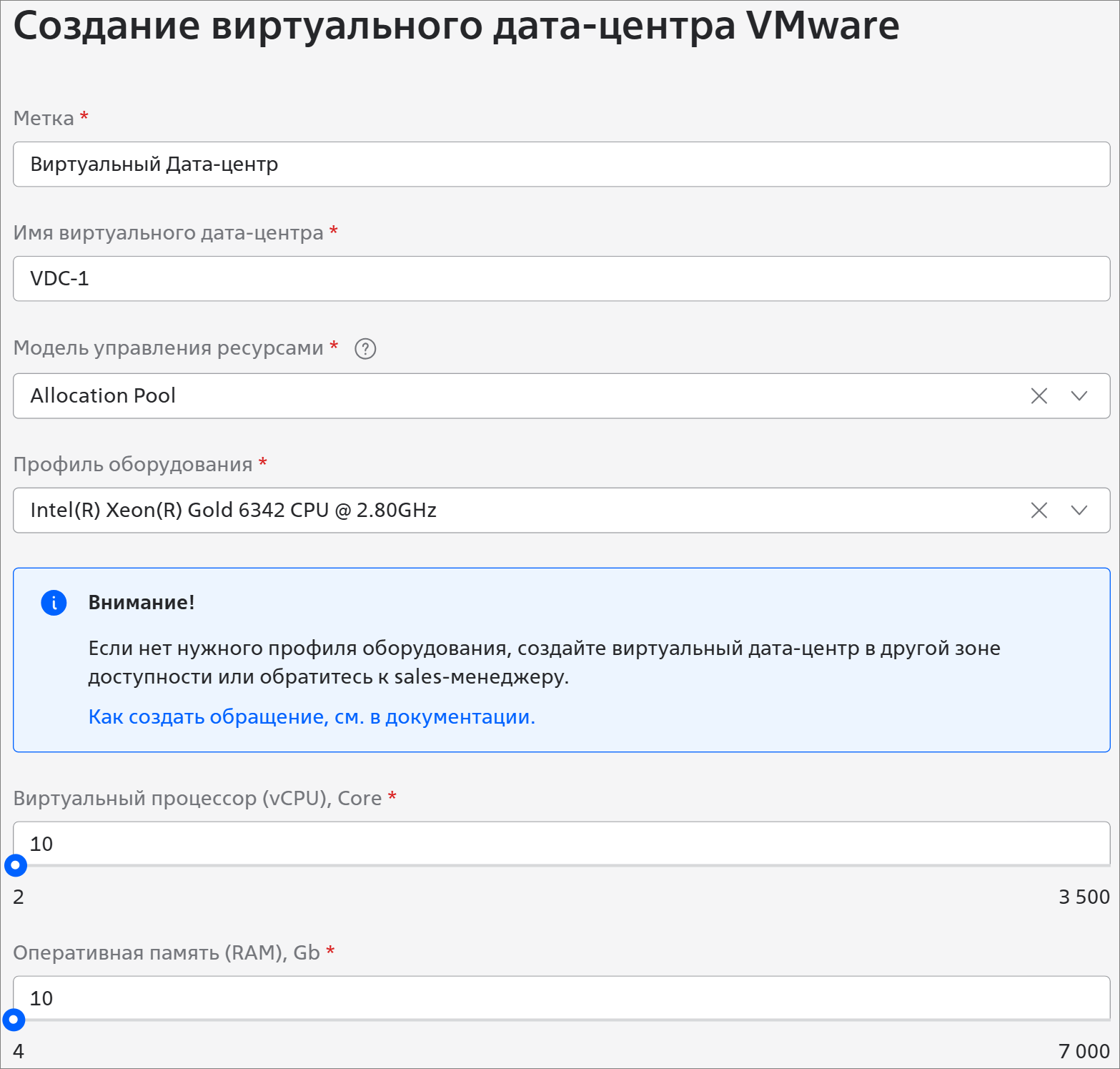Focus the Метка text field
Screen dimensions: 1120x1069
coord(561,164)
